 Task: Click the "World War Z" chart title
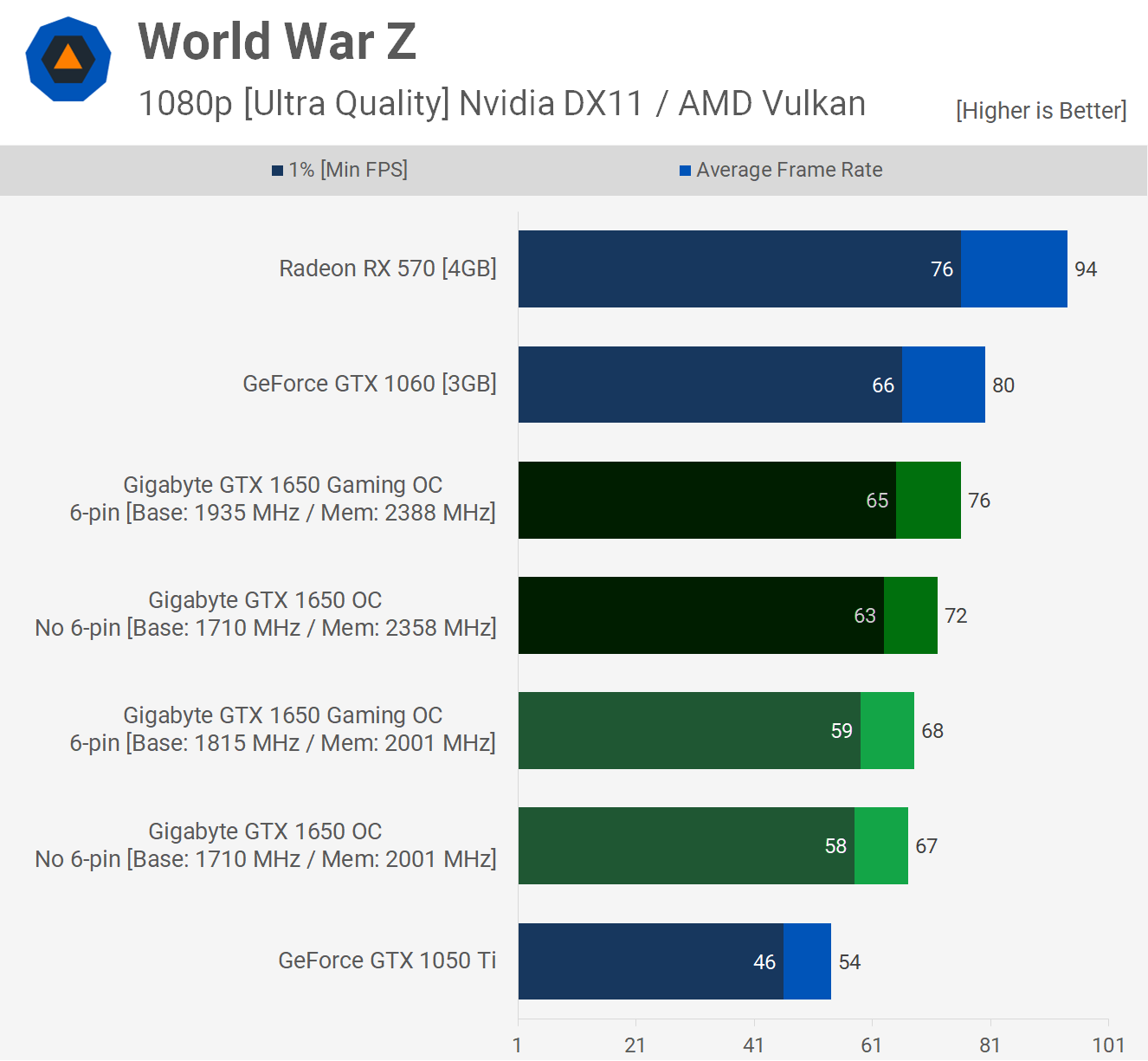(x=277, y=42)
